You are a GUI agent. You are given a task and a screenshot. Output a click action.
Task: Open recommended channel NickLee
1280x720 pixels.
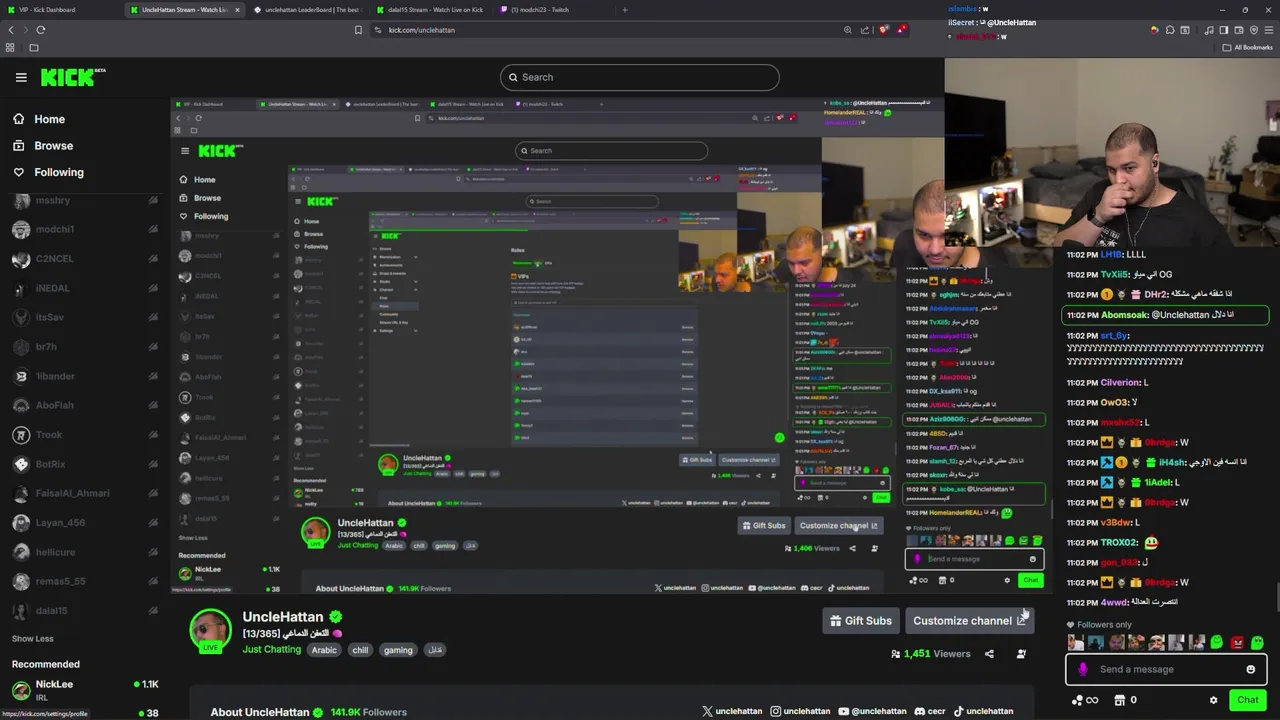(84, 689)
